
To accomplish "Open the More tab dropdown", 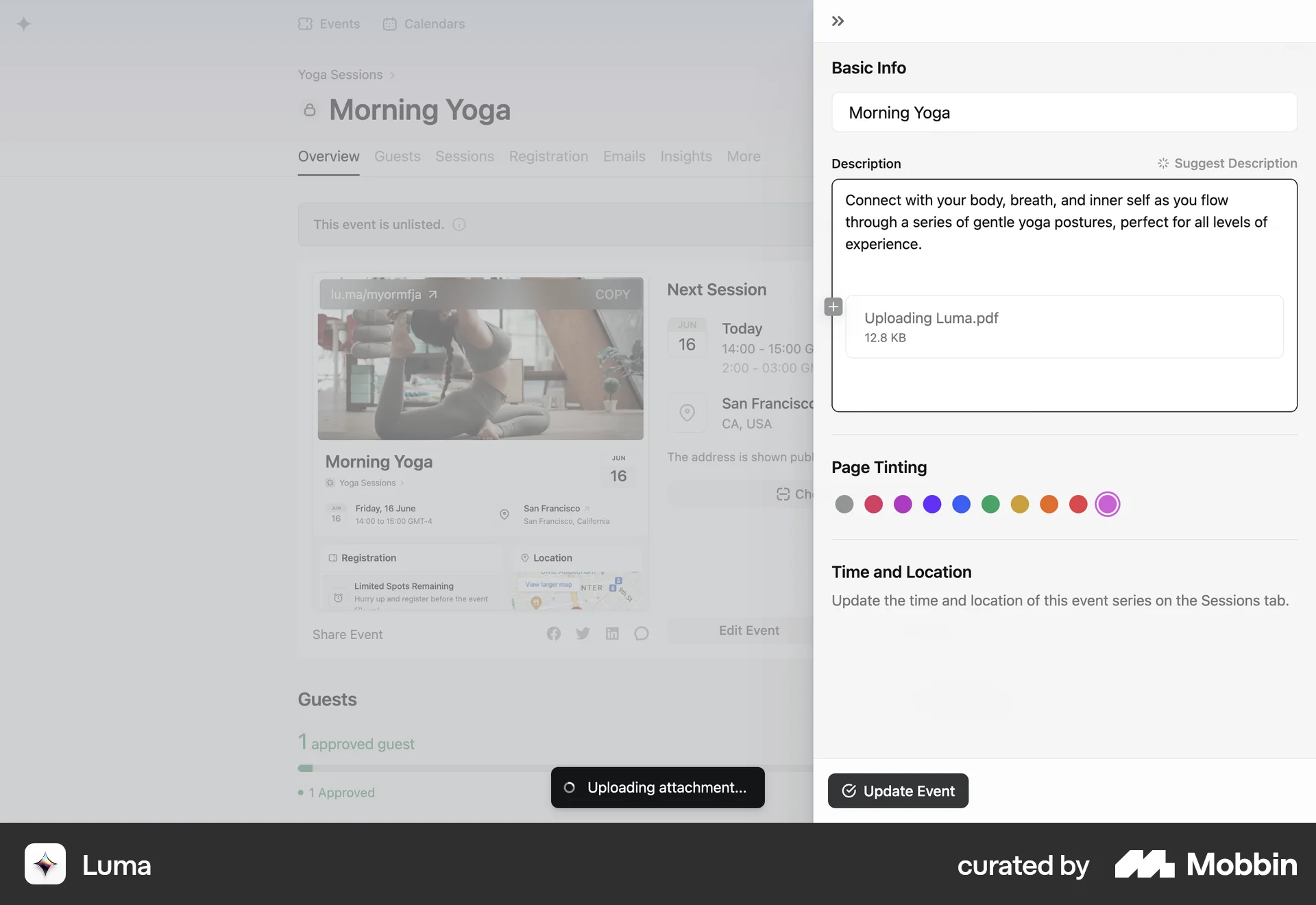I will pos(743,156).
